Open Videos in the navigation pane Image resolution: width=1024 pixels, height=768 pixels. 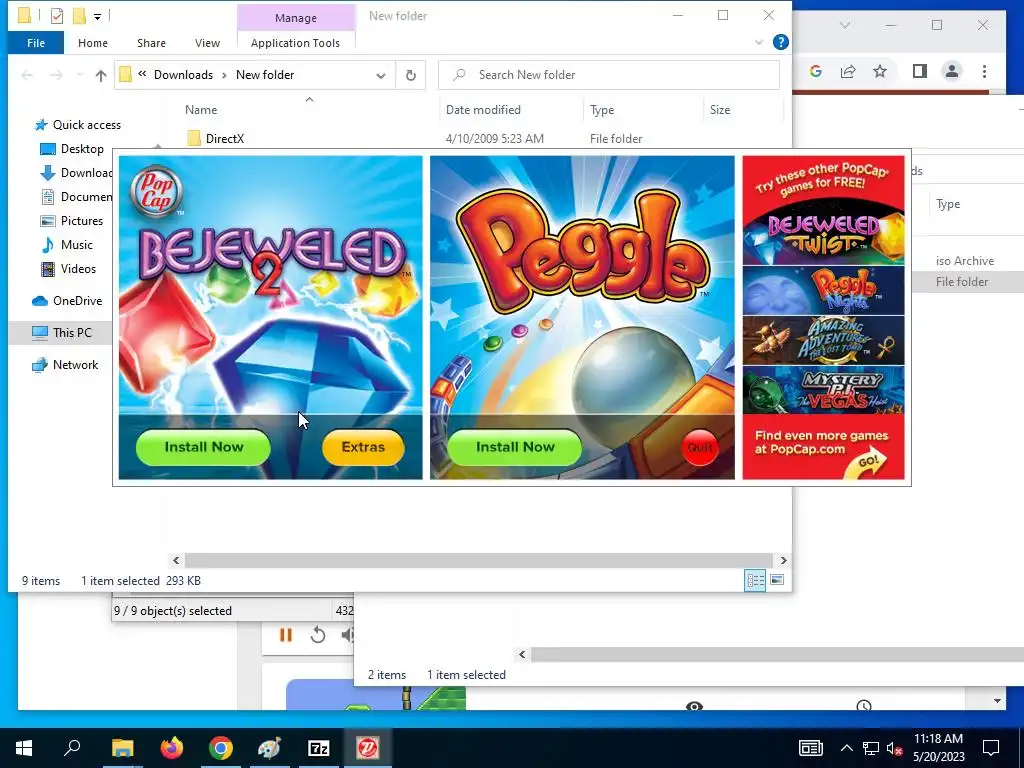pos(68,269)
